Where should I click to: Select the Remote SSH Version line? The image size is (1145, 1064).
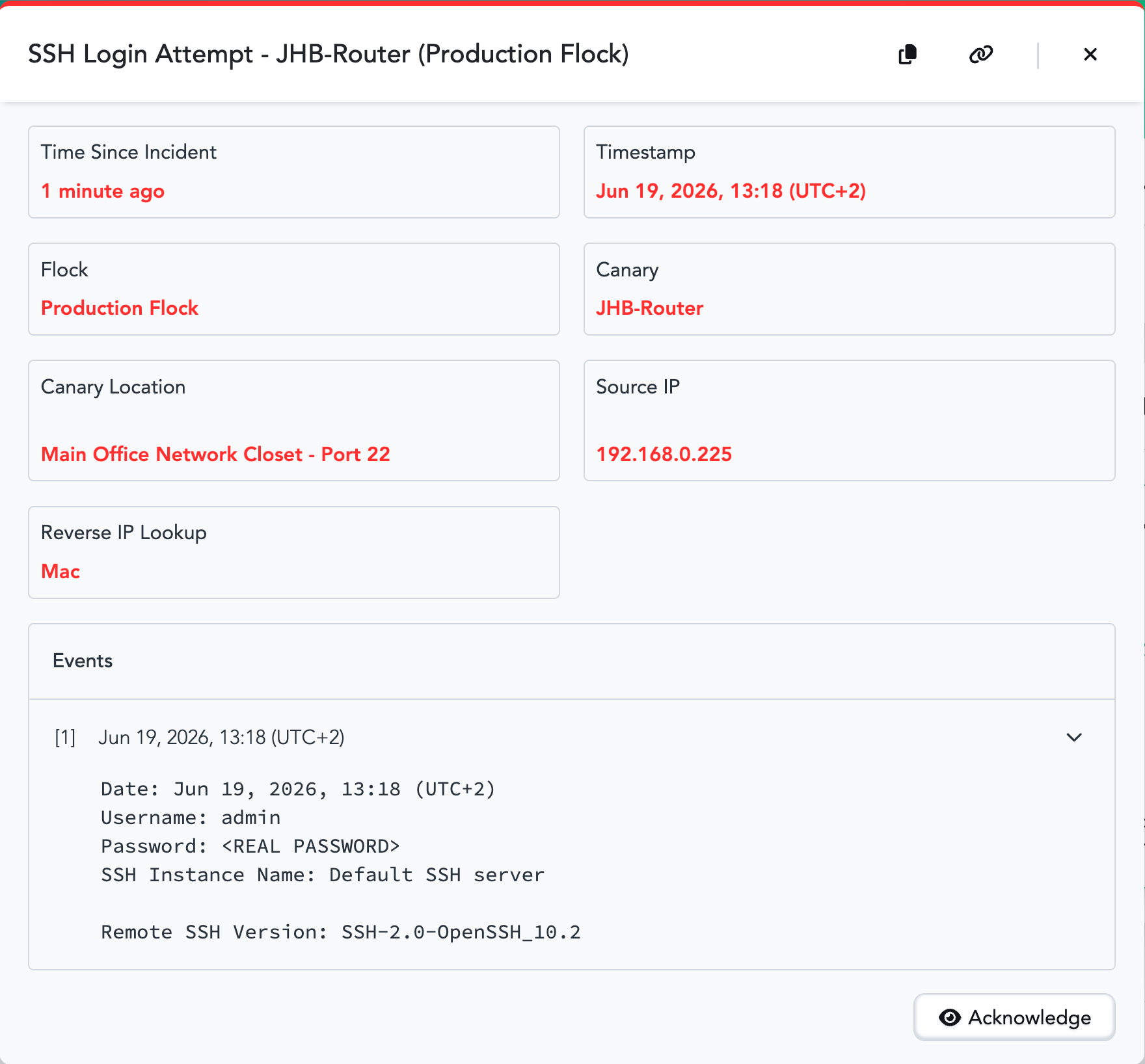(x=341, y=932)
